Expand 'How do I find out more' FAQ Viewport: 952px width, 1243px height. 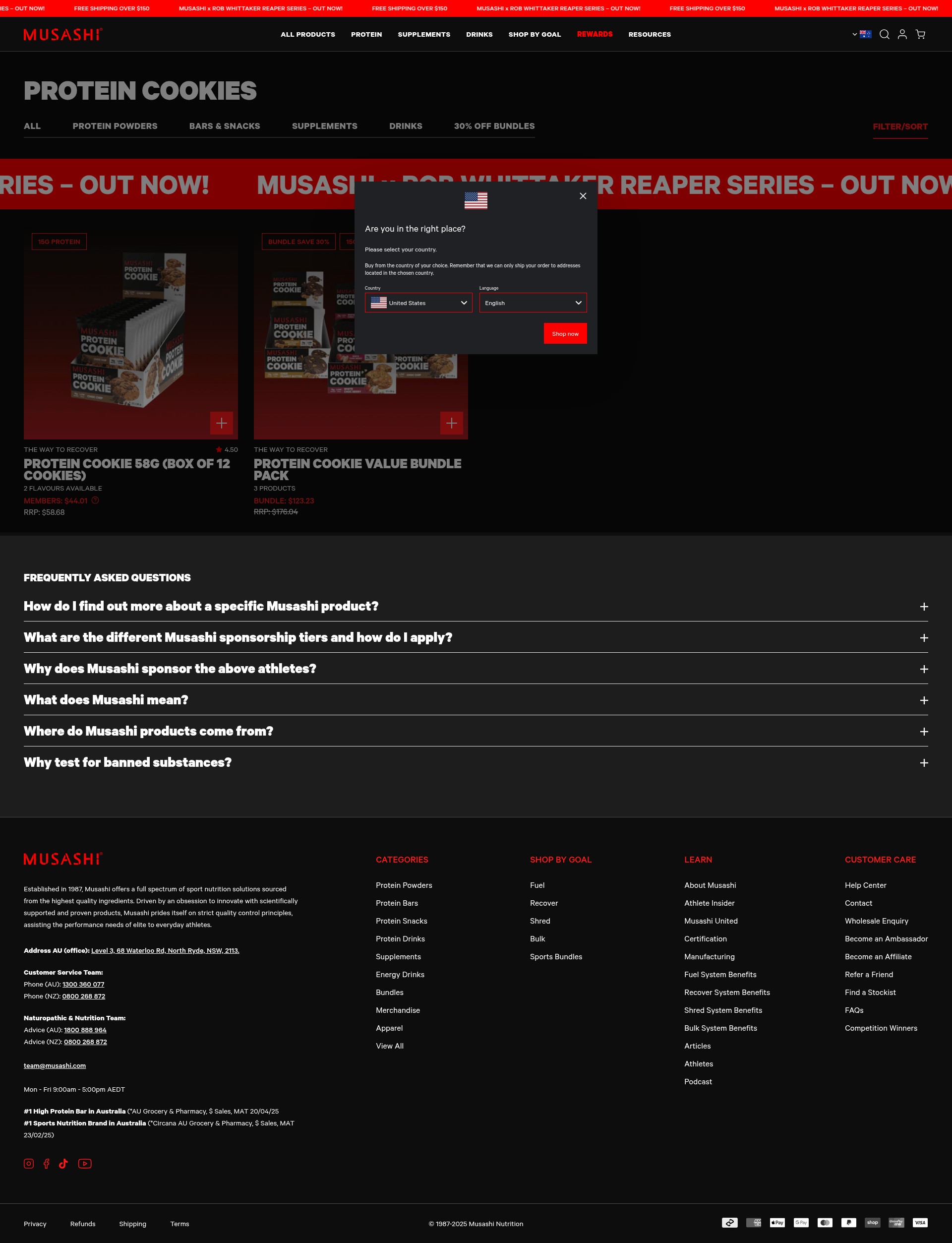(476, 606)
